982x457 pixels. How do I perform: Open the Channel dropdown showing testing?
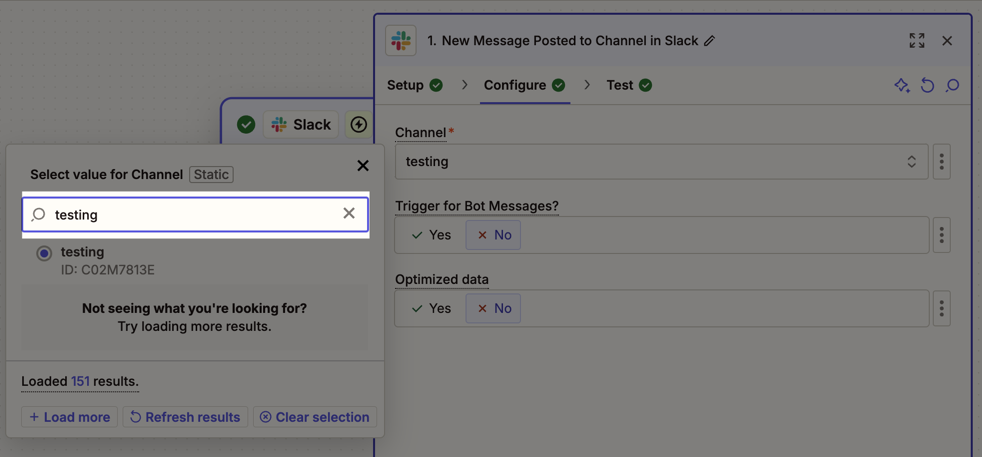pos(661,162)
